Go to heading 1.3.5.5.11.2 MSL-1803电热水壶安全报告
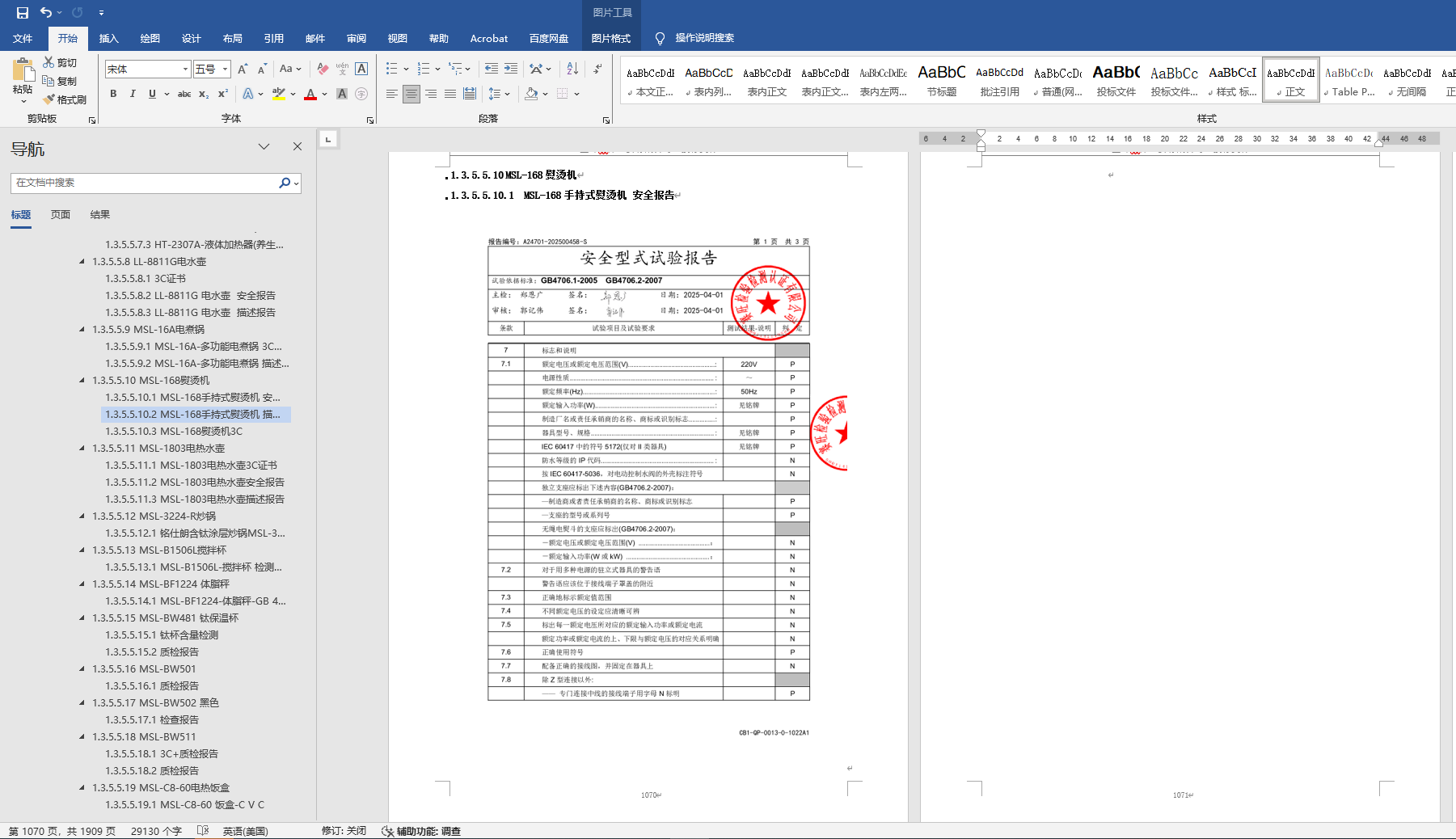The width and height of the screenshot is (1456, 839). click(x=194, y=483)
